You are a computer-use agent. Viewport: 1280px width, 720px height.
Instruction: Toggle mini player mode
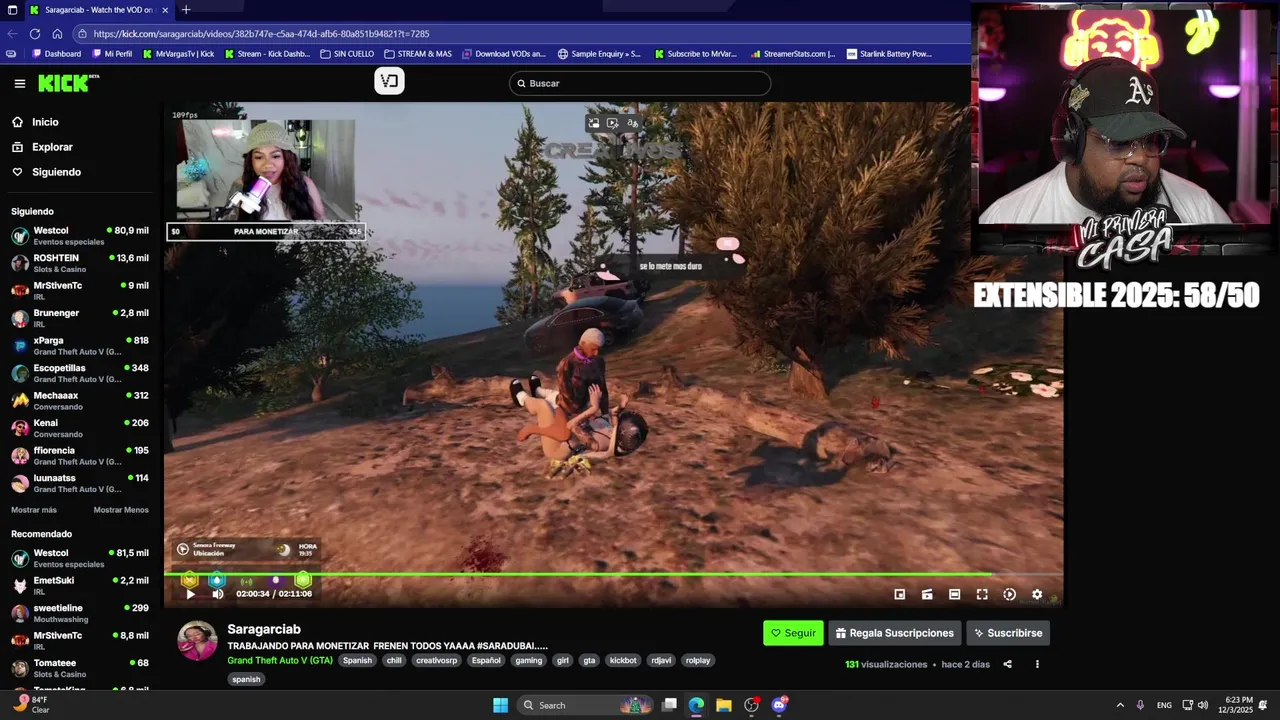pos(899,594)
